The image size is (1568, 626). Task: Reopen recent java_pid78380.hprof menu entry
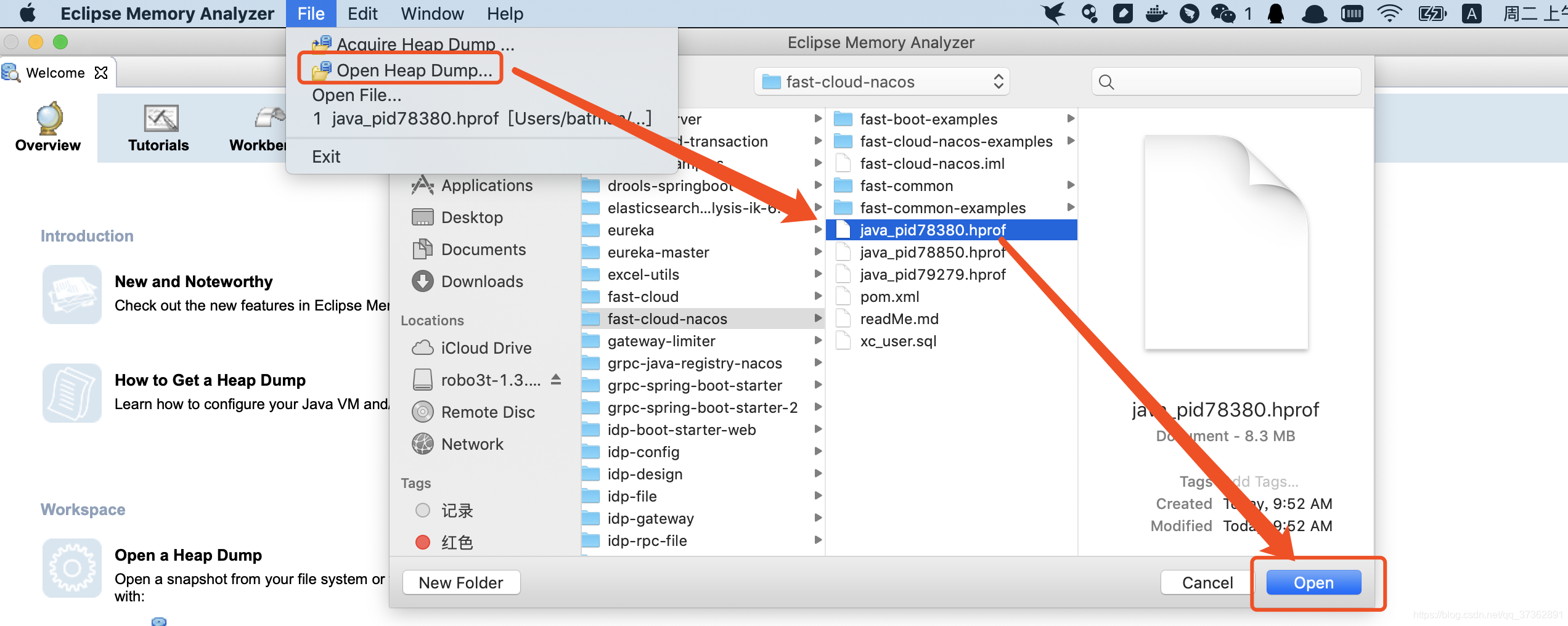click(x=482, y=119)
